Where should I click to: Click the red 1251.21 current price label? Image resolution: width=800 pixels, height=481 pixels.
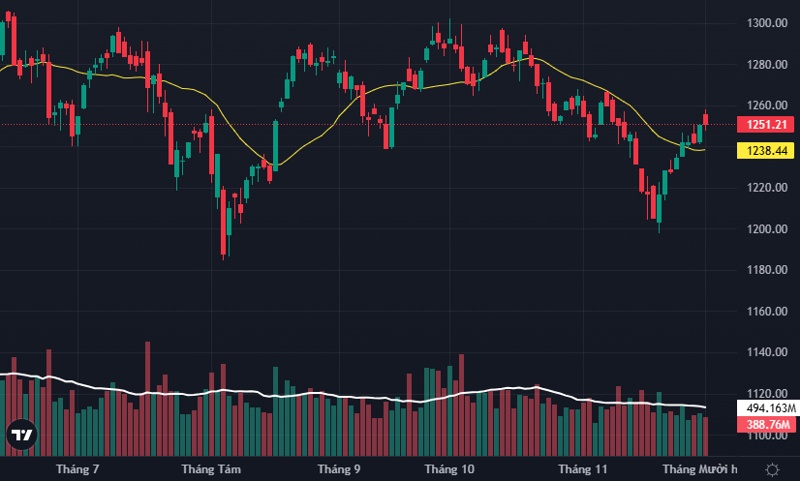point(762,125)
